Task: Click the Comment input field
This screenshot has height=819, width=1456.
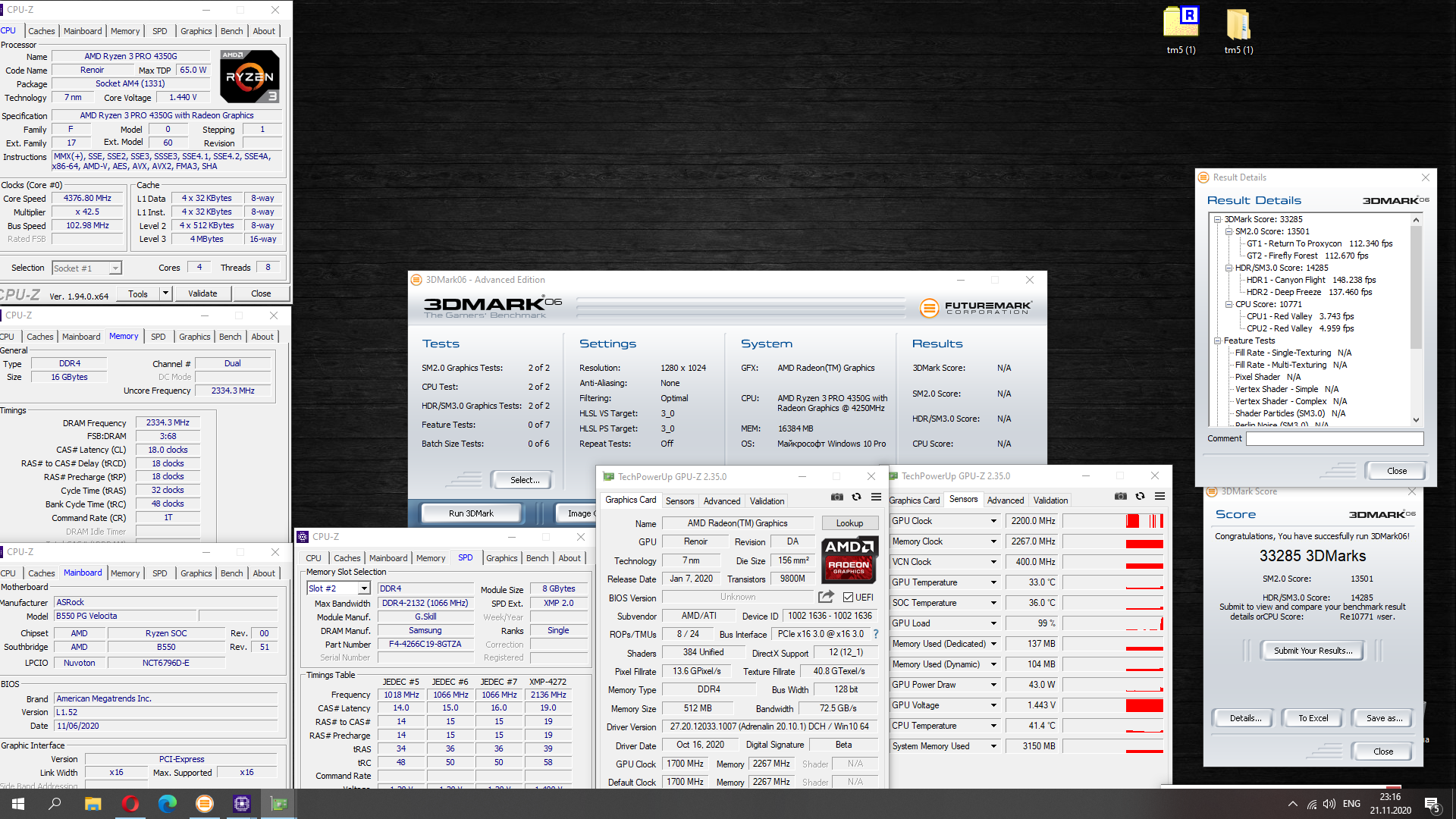Action: click(x=1335, y=439)
